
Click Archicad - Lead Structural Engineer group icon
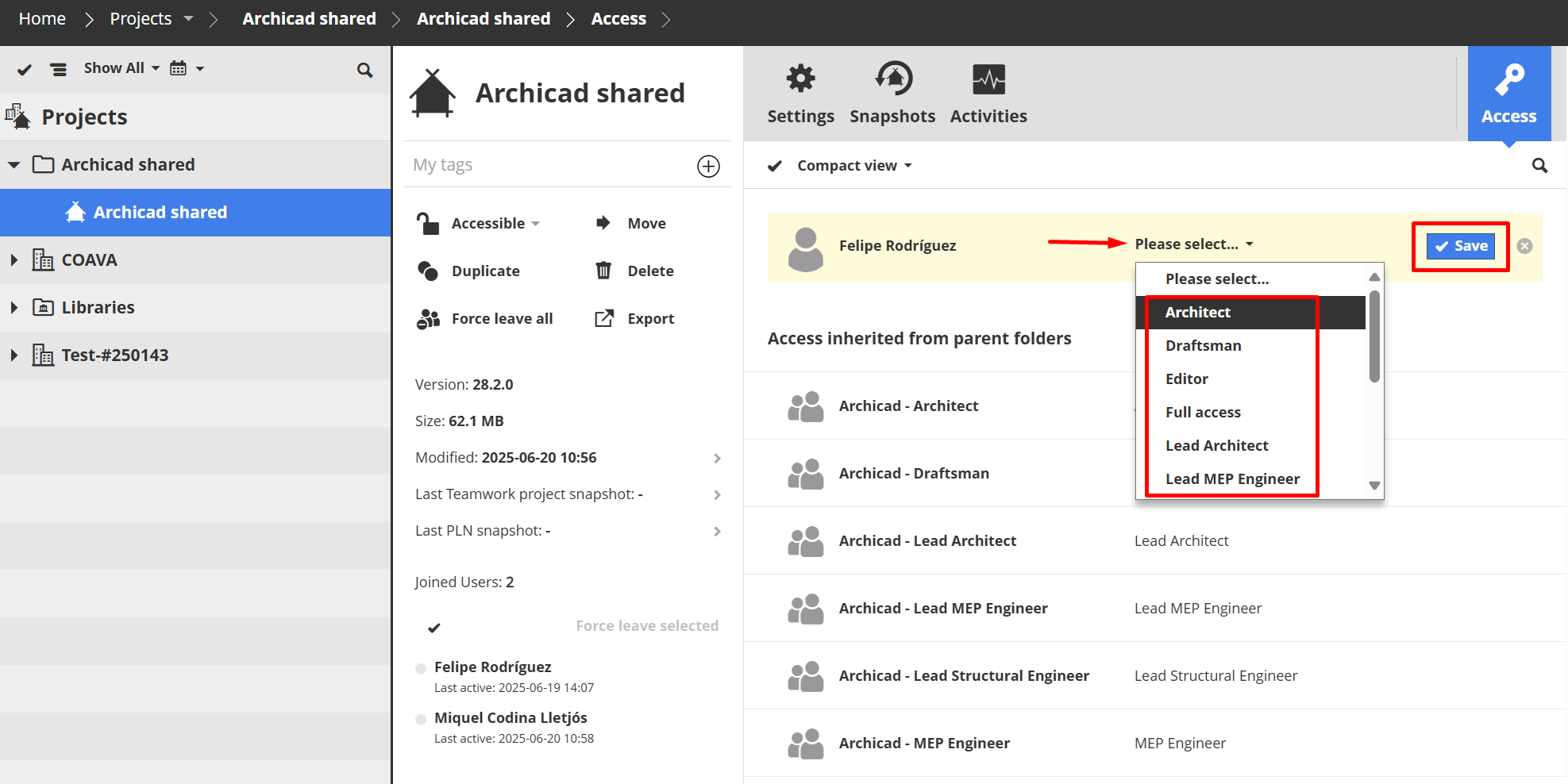tap(805, 675)
